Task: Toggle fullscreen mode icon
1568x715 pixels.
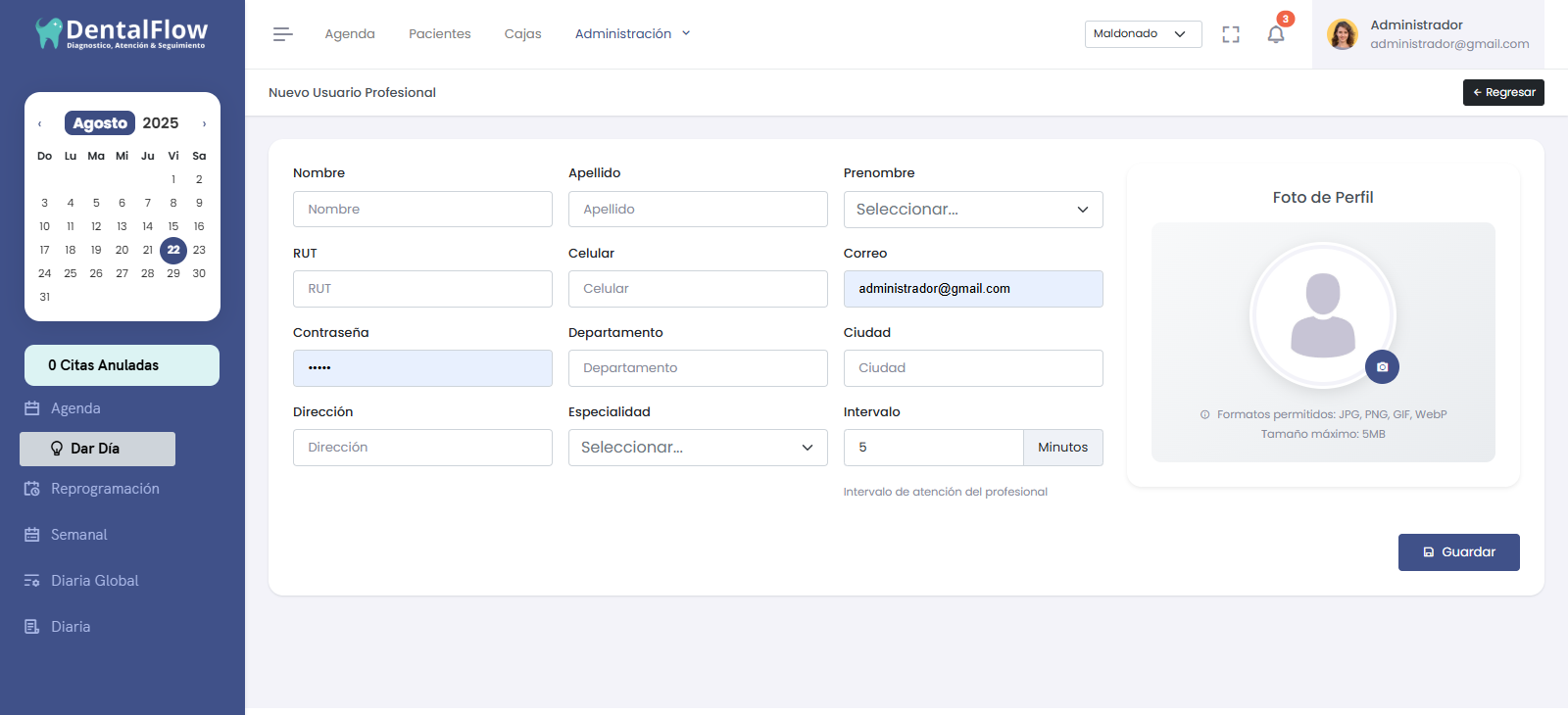Action: (1231, 34)
